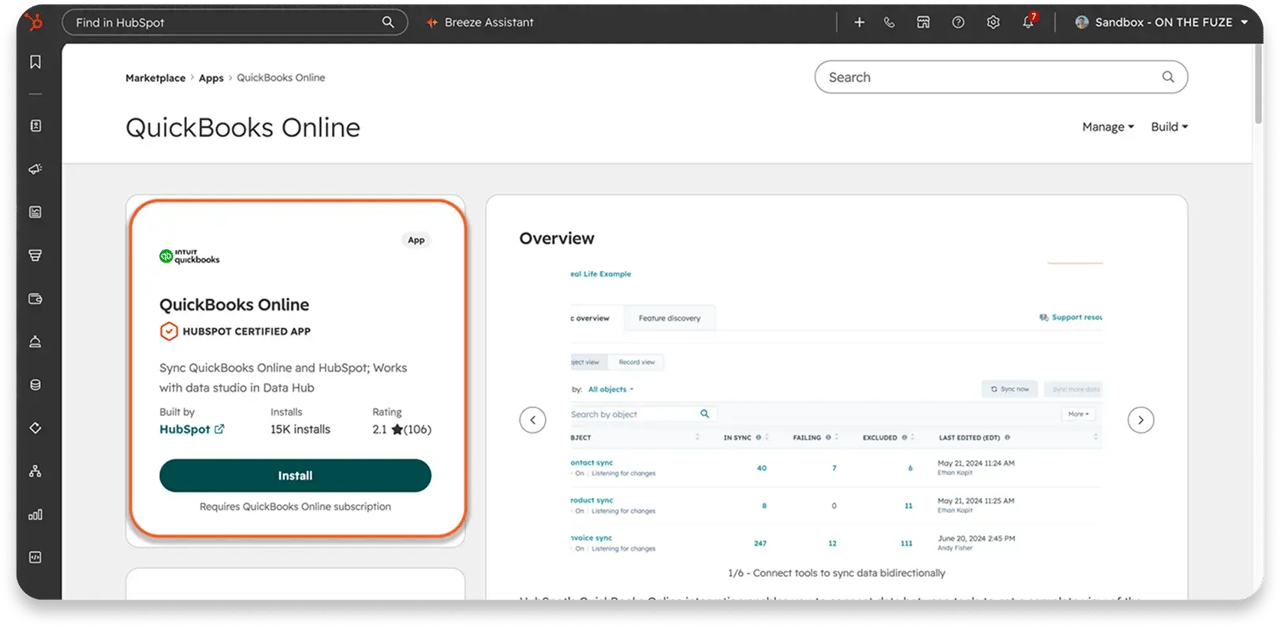The image size is (1280, 628).
Task: Click Requires QuickBooks Online subscription text
Action: point(295,507)
